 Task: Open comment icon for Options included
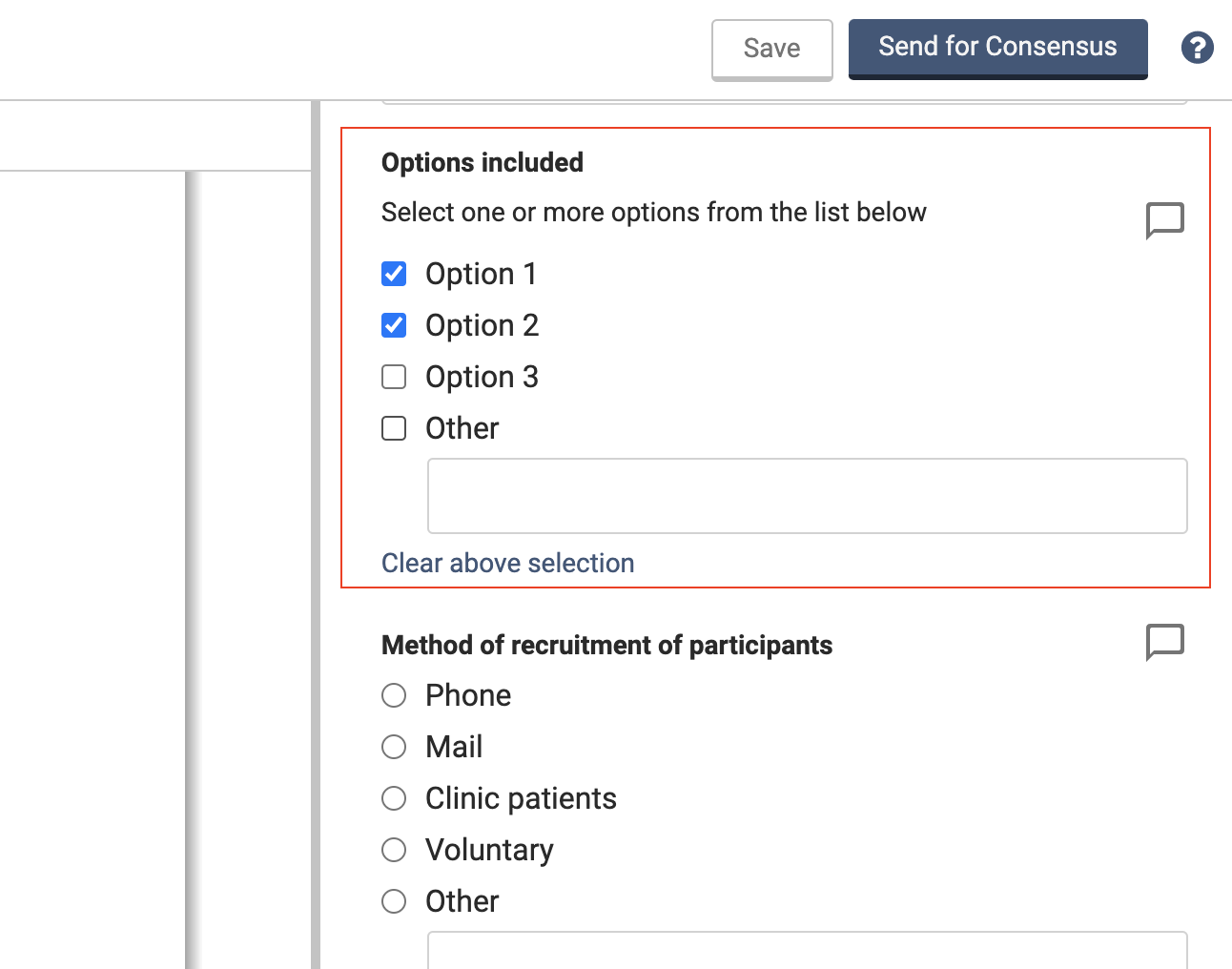click(1164, 220)
